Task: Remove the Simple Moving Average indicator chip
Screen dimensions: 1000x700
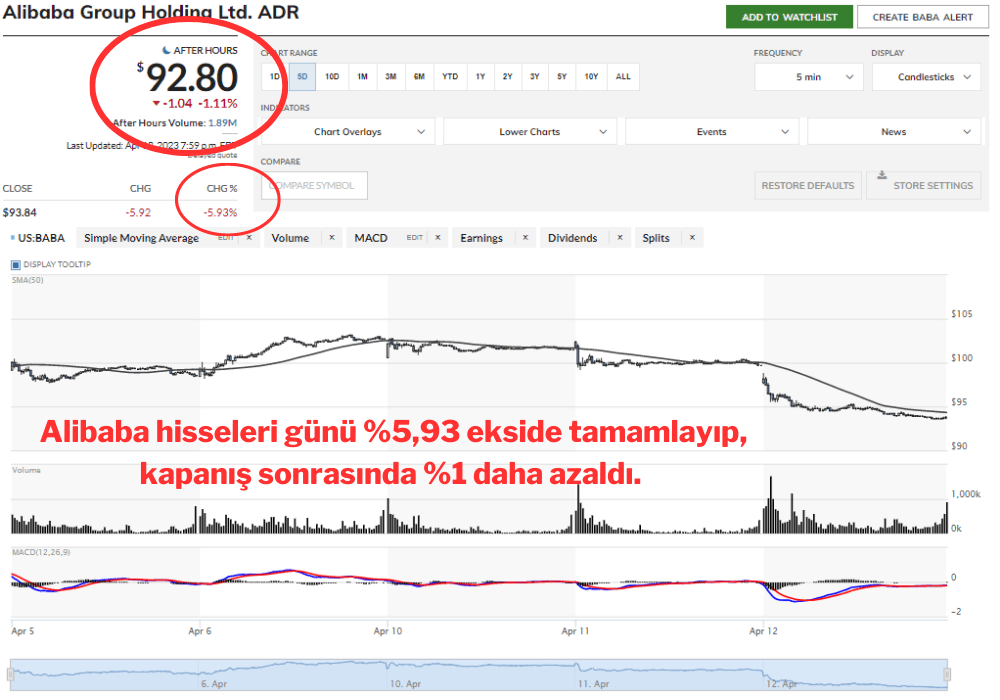Action: 249,238
